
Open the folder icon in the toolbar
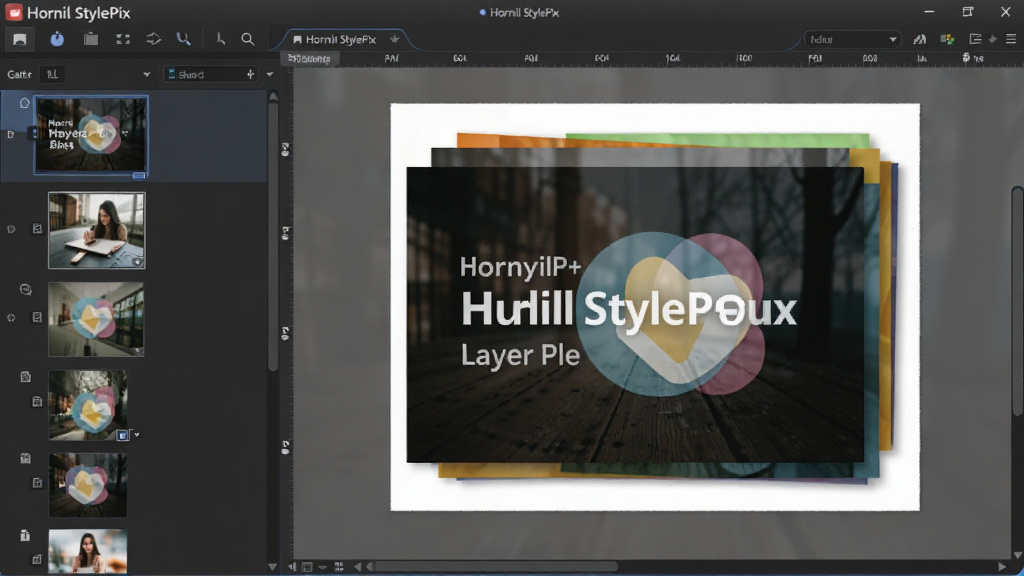(x=91, y=39)
